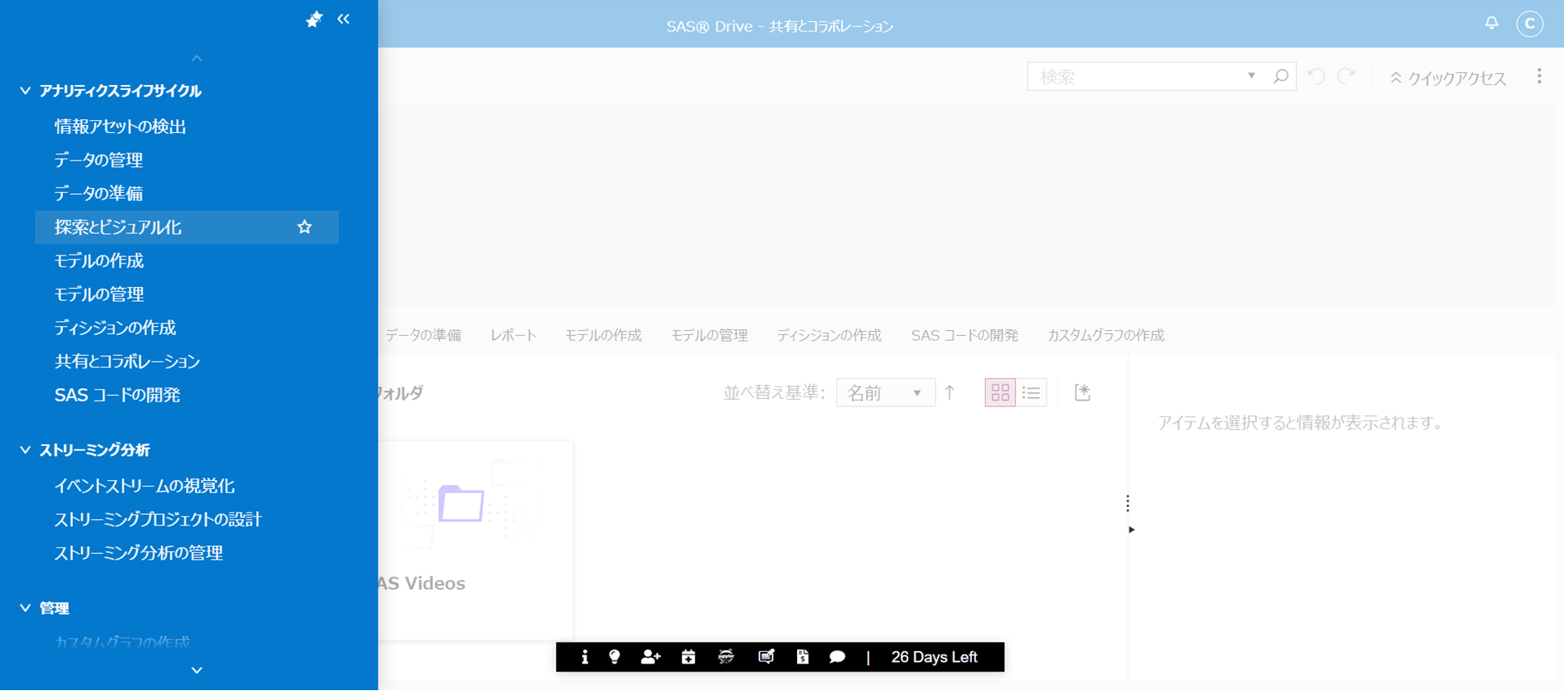This screenshot has height=691, width=1568.
Task: Collapse the side menu with double-chevron icon
Action: click(x=344, y=19)
